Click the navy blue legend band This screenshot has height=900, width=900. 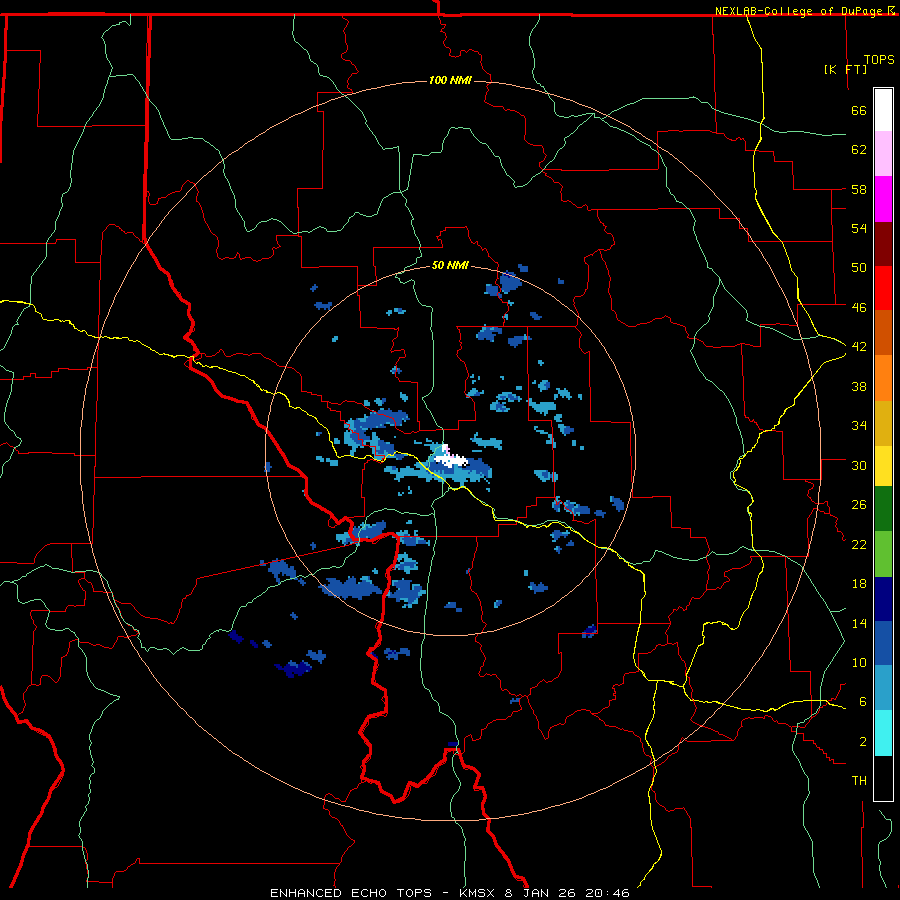(x=883, y=599)
